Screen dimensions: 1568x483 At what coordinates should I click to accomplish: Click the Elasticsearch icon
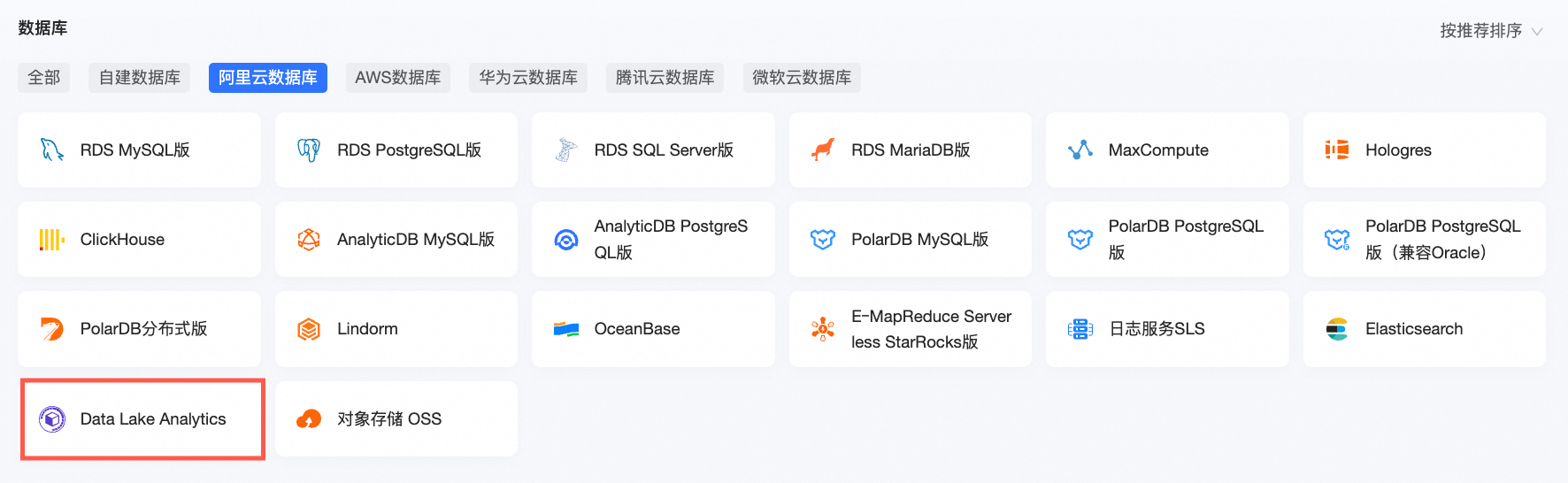point(1337,329)
